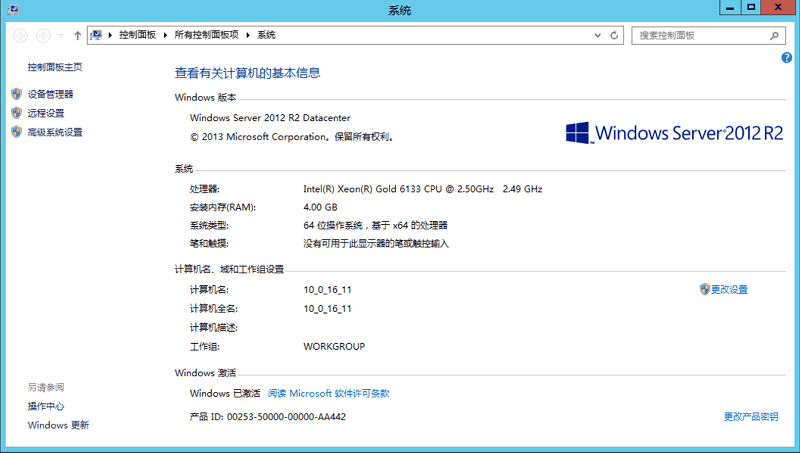Click the back navigation arrow
800x453 pixels.
[20, 35]
